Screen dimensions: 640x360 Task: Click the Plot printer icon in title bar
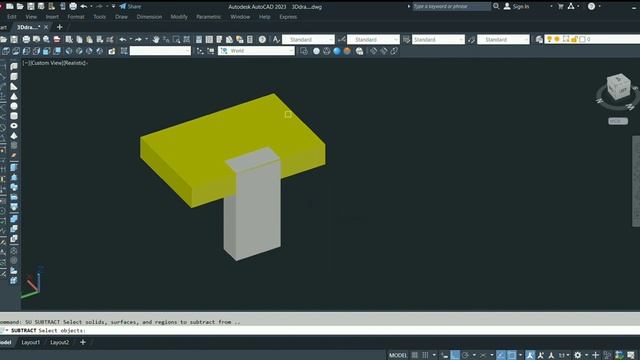[x=73, y=7]
